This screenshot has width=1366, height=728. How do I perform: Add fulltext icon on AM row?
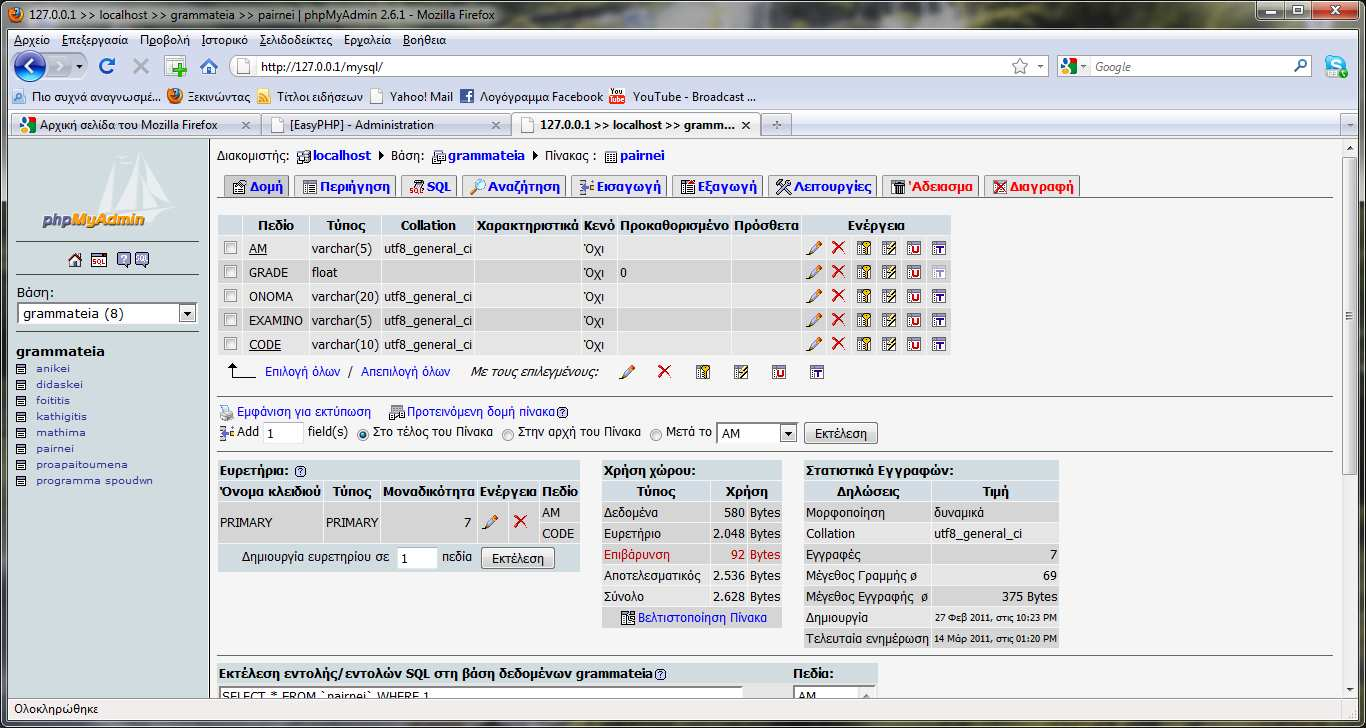coord(939,248)
